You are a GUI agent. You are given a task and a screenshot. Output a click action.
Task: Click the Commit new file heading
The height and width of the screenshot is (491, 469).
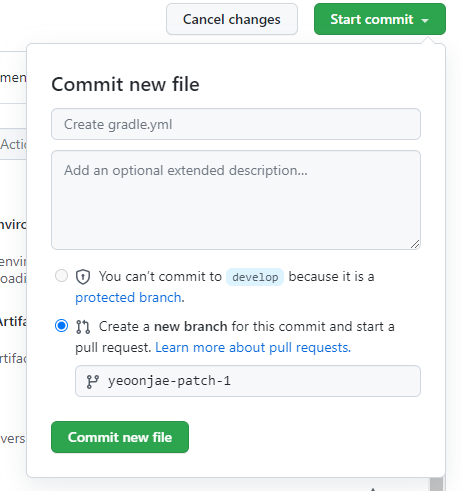(x=125, y=84)
